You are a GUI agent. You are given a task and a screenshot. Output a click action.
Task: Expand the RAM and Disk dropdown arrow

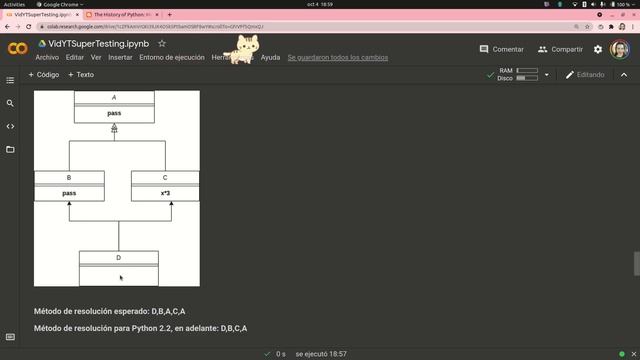point(547,75)
